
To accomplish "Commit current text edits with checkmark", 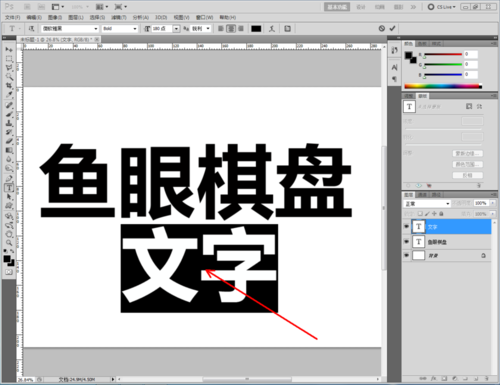I will tap(392, 29).
